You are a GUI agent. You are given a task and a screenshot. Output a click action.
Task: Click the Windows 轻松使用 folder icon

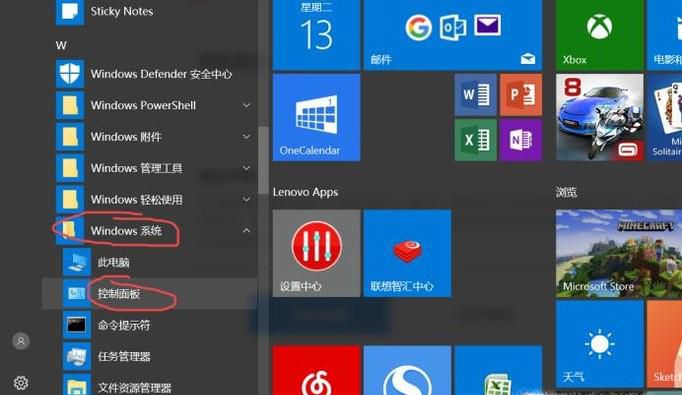[70, 199]
